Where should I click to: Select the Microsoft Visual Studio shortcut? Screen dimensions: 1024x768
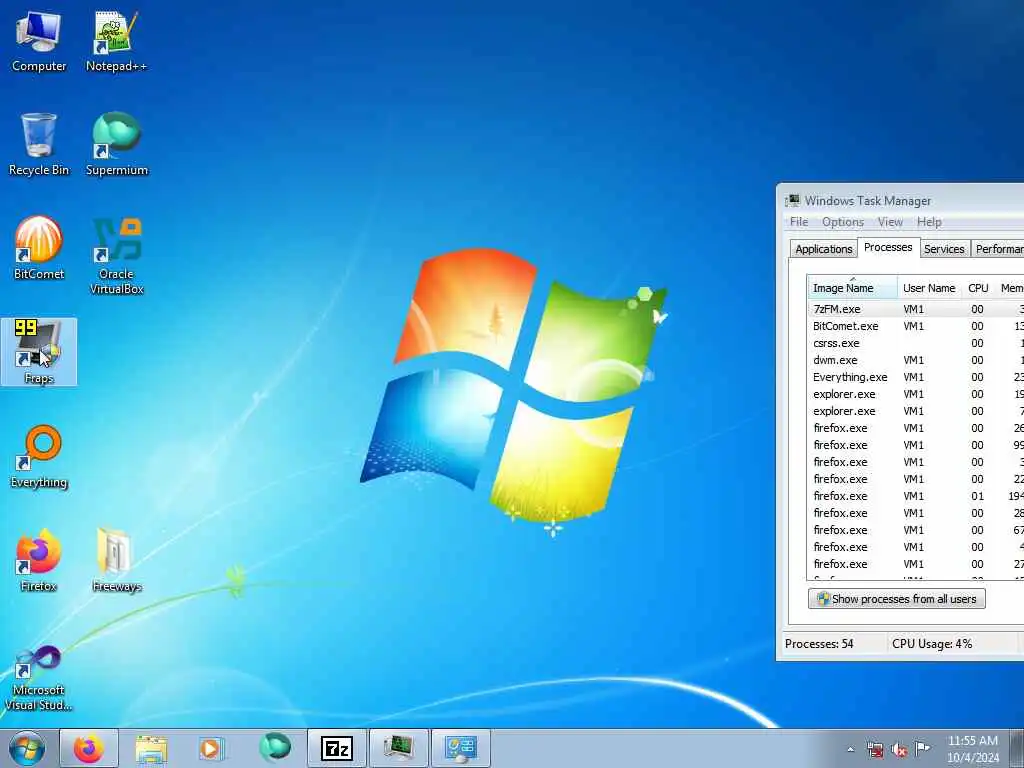click(39, 678)
